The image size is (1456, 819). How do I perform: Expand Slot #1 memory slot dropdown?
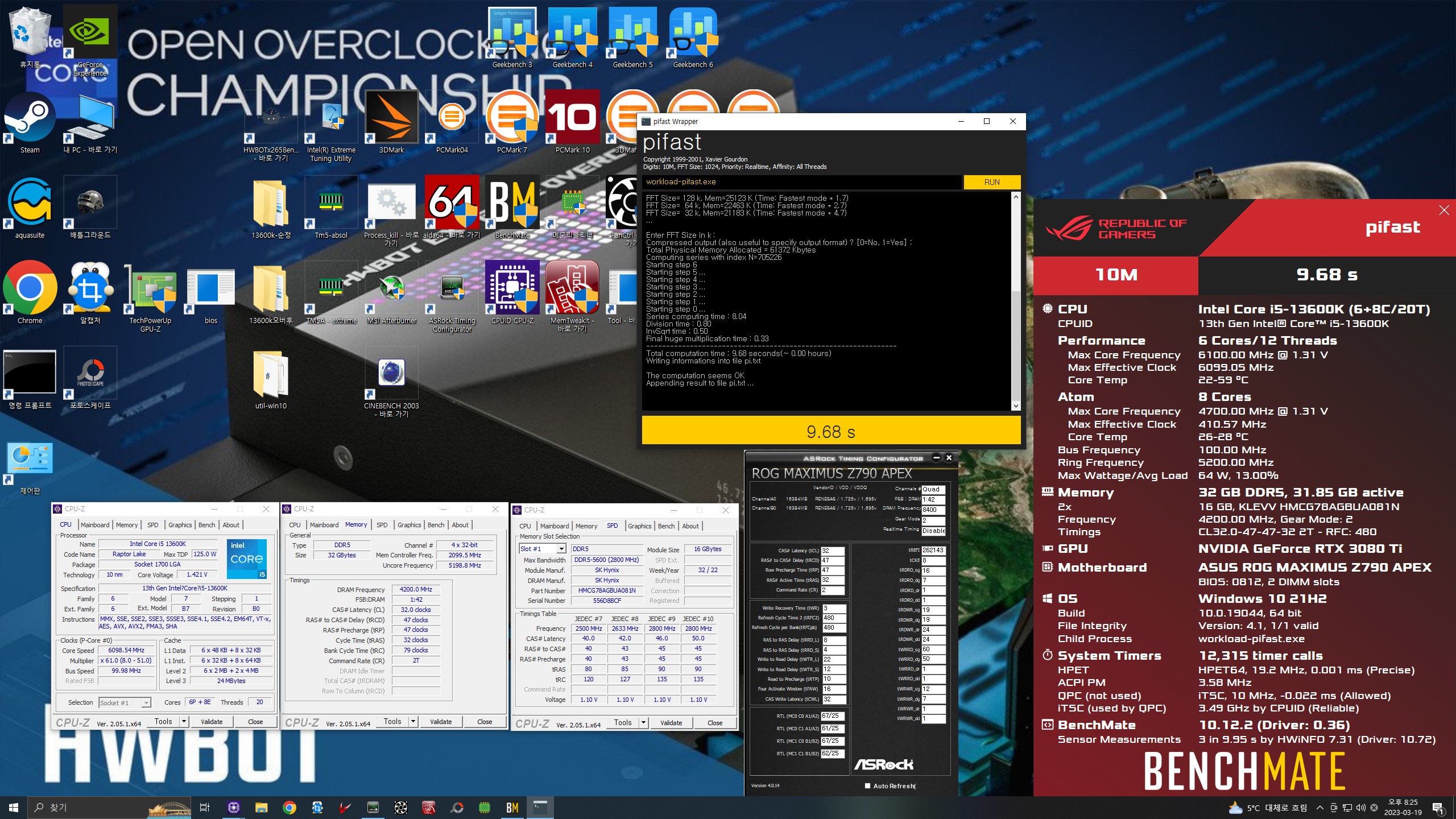tap(561, 549)
